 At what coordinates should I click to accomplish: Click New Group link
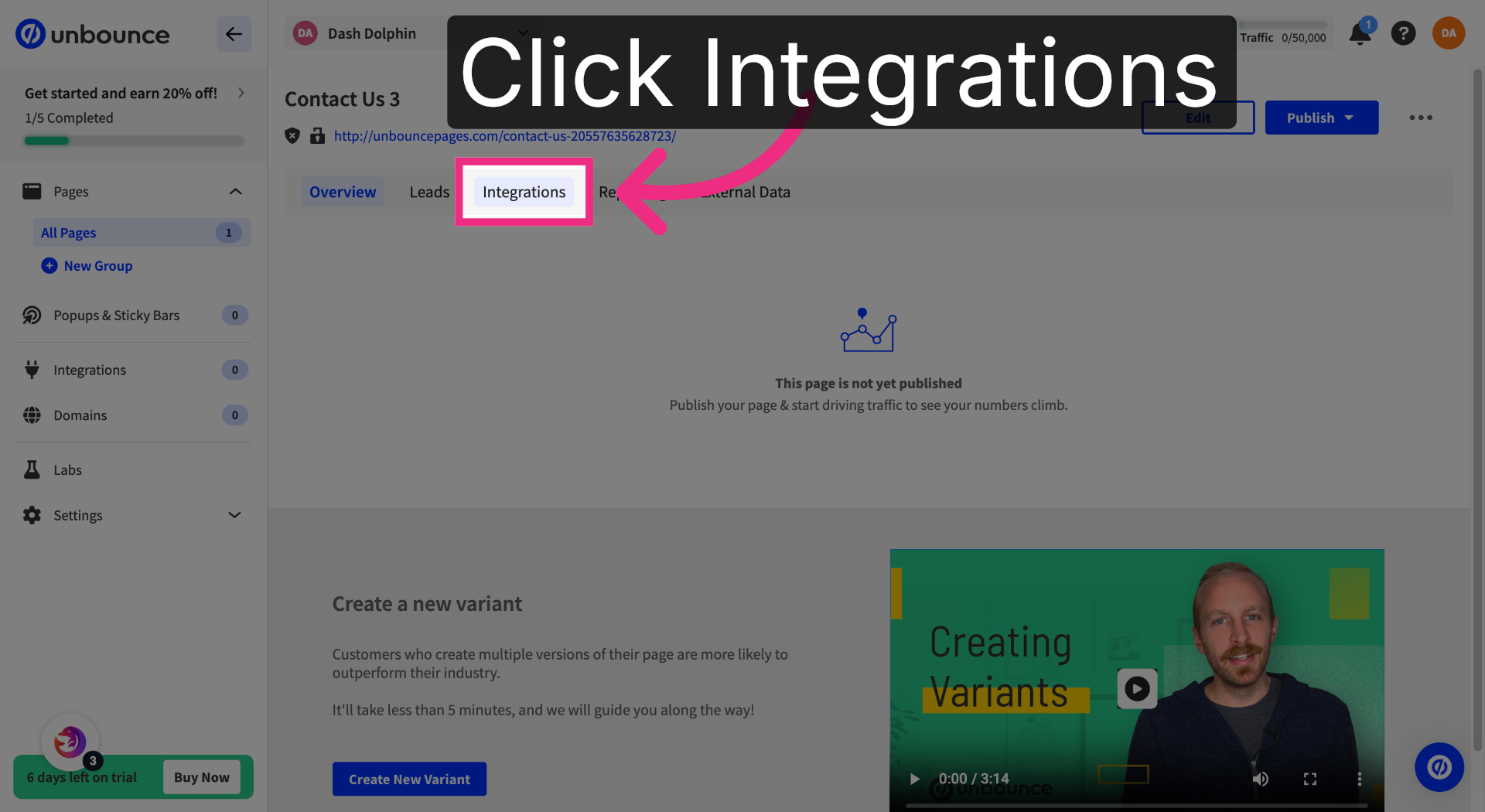coord(98,265)
